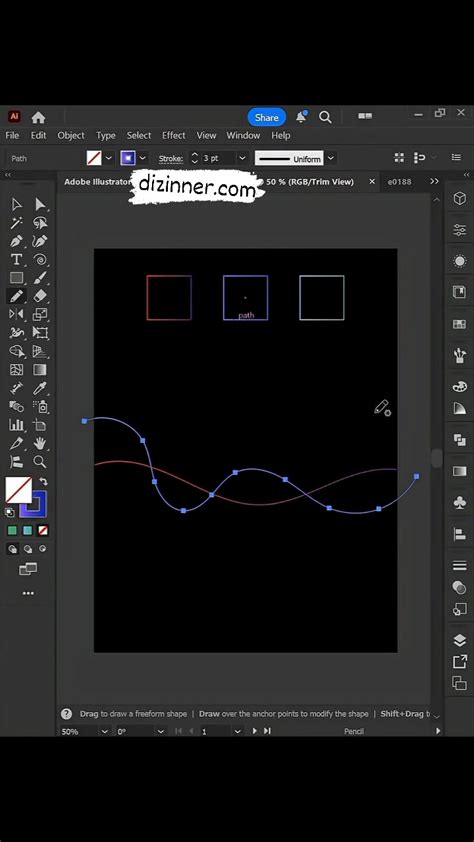Open the Properties panel icon
The image size is (474, 842).
tap(460, 230)
